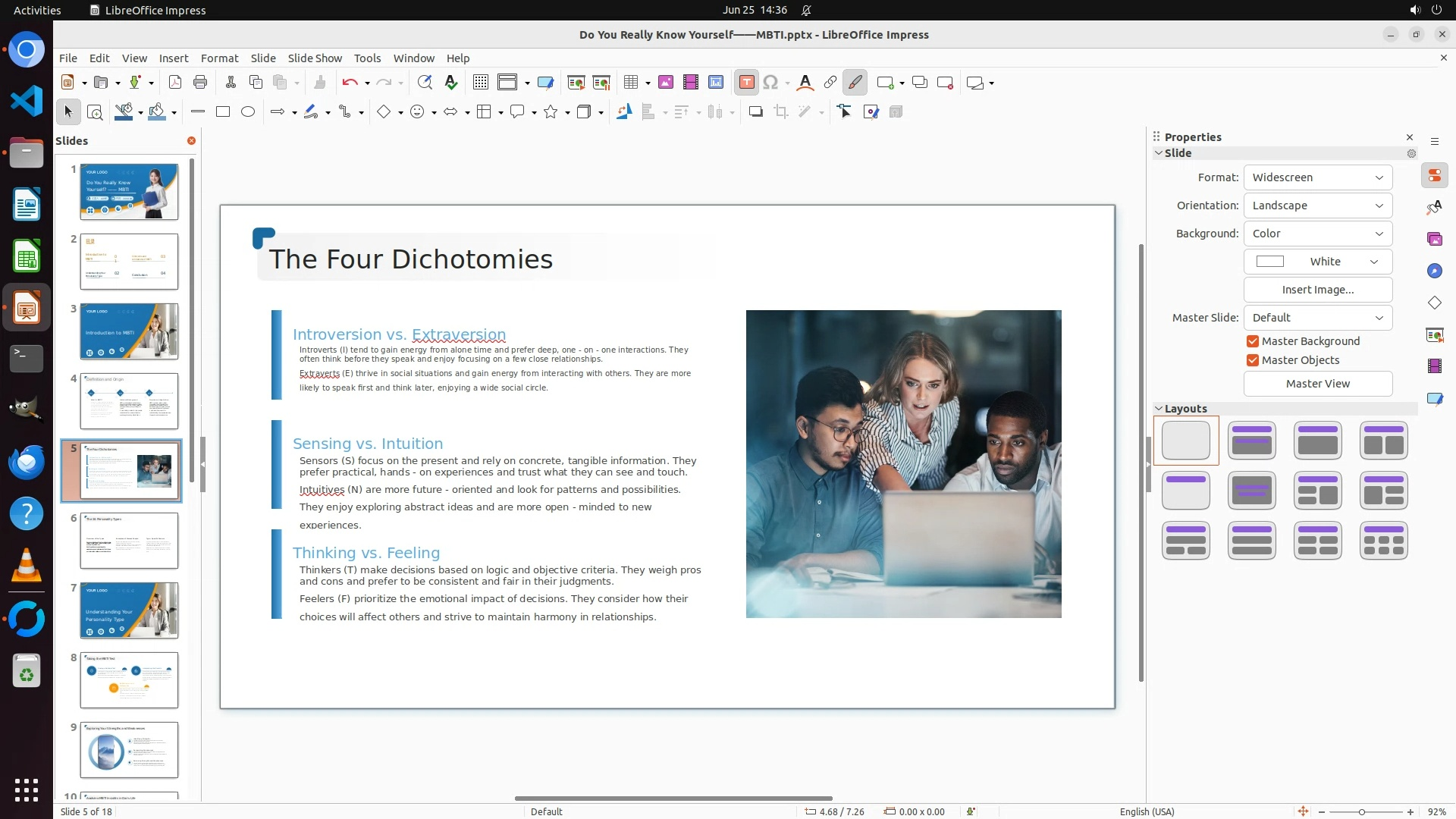Click the Insert Hyperlink chain icon
The width and height of the screenshot is (1456, 819).
[830, 83]
